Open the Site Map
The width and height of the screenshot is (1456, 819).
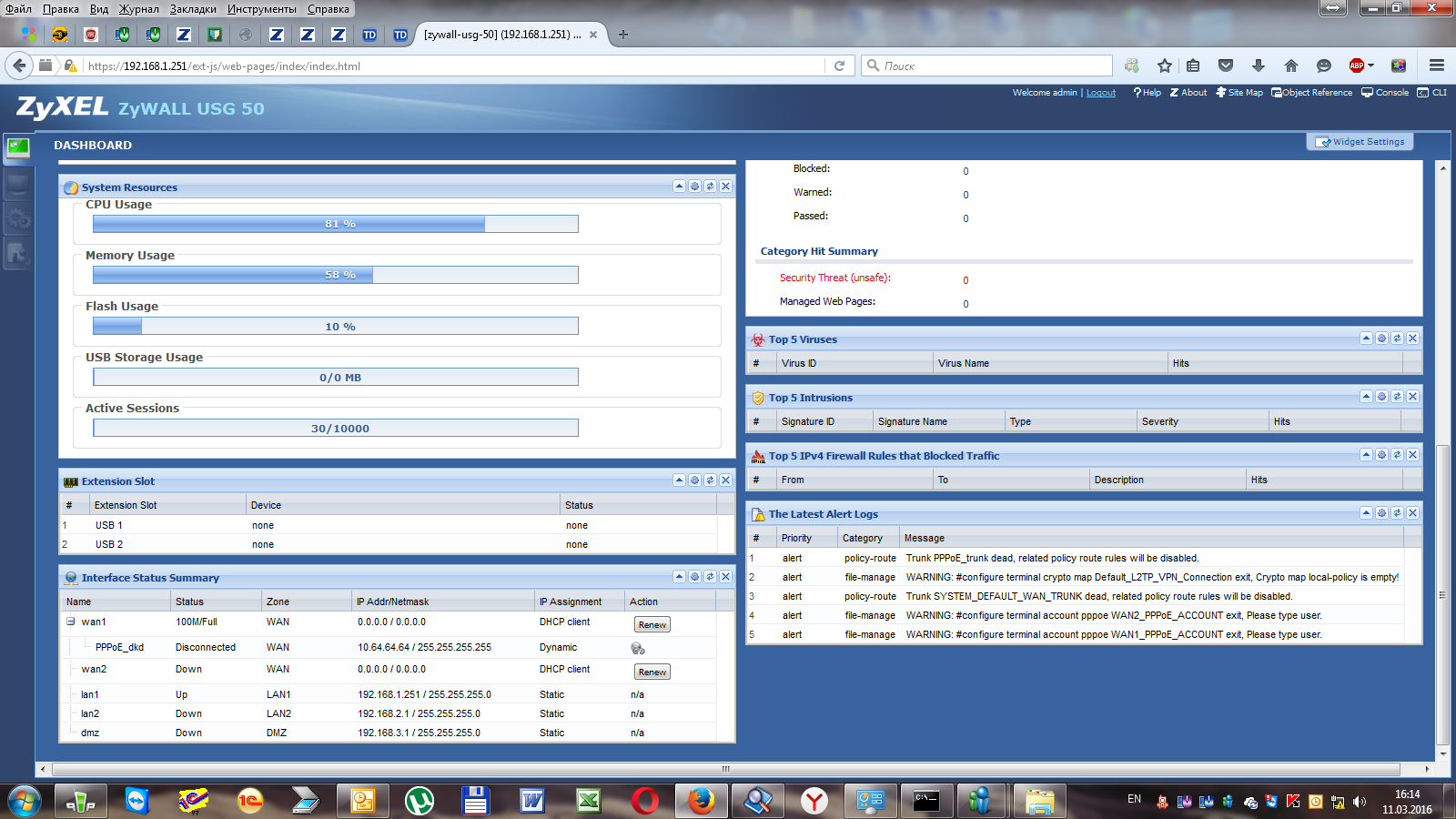pos(1239,93)
